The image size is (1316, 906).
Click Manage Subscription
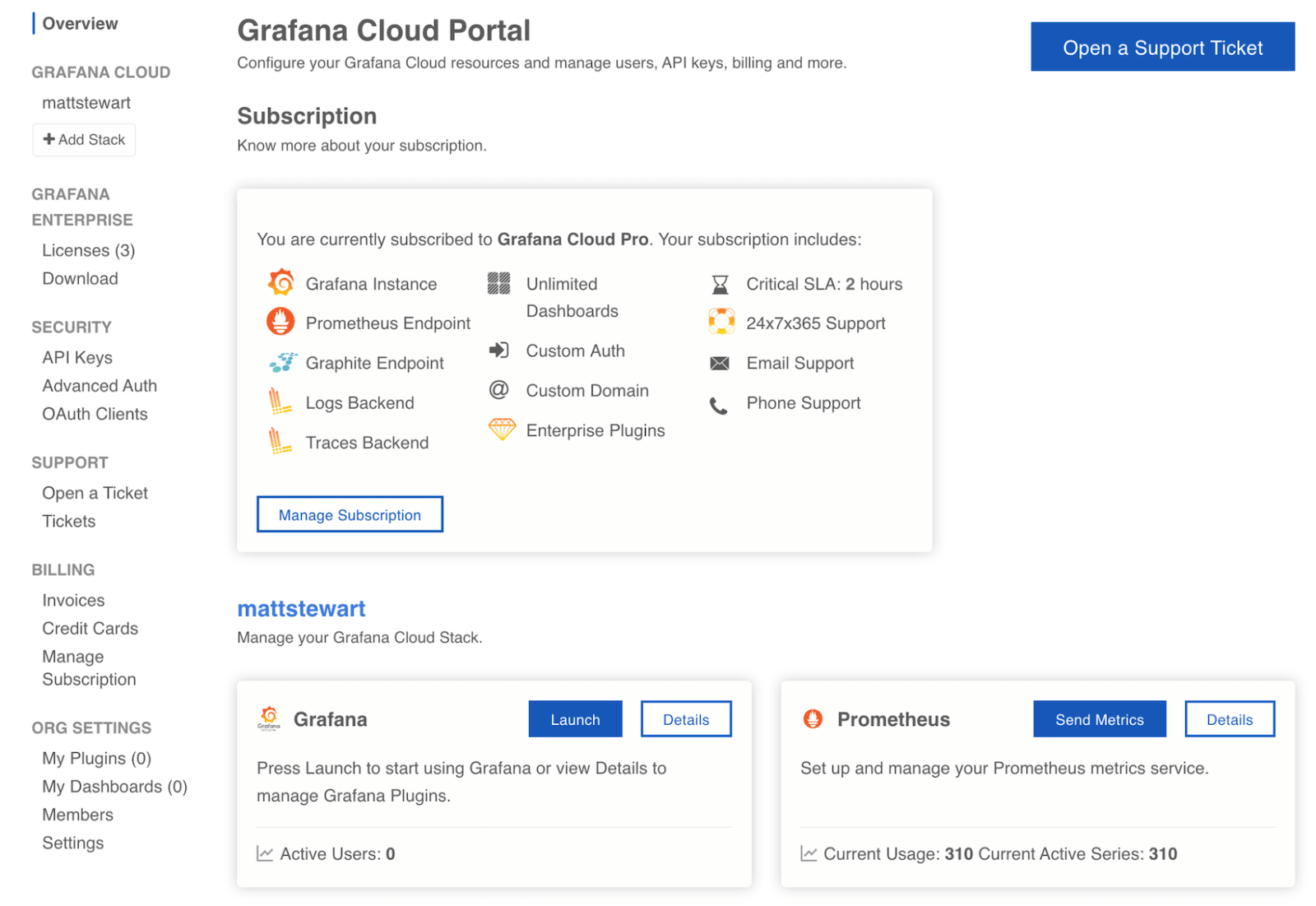tap(350, 513)
